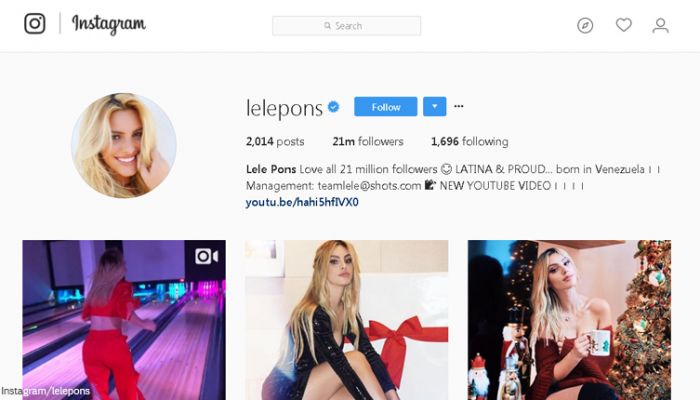
Task: Open the three-dot options menu
Action: 458,106
